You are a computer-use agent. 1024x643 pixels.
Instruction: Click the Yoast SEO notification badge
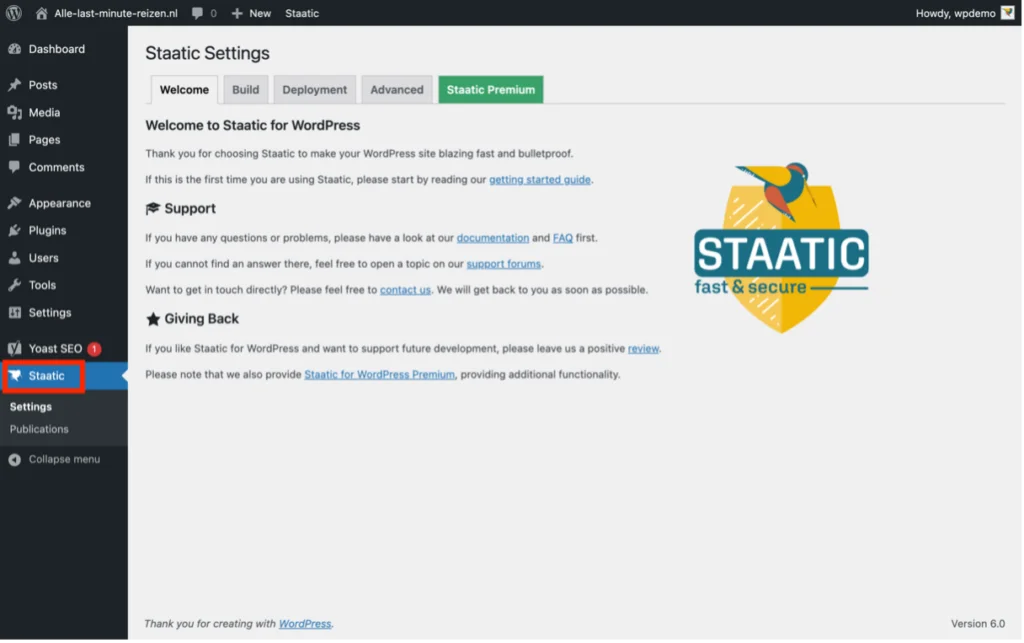pyautogui.click(x=94, y=349)
